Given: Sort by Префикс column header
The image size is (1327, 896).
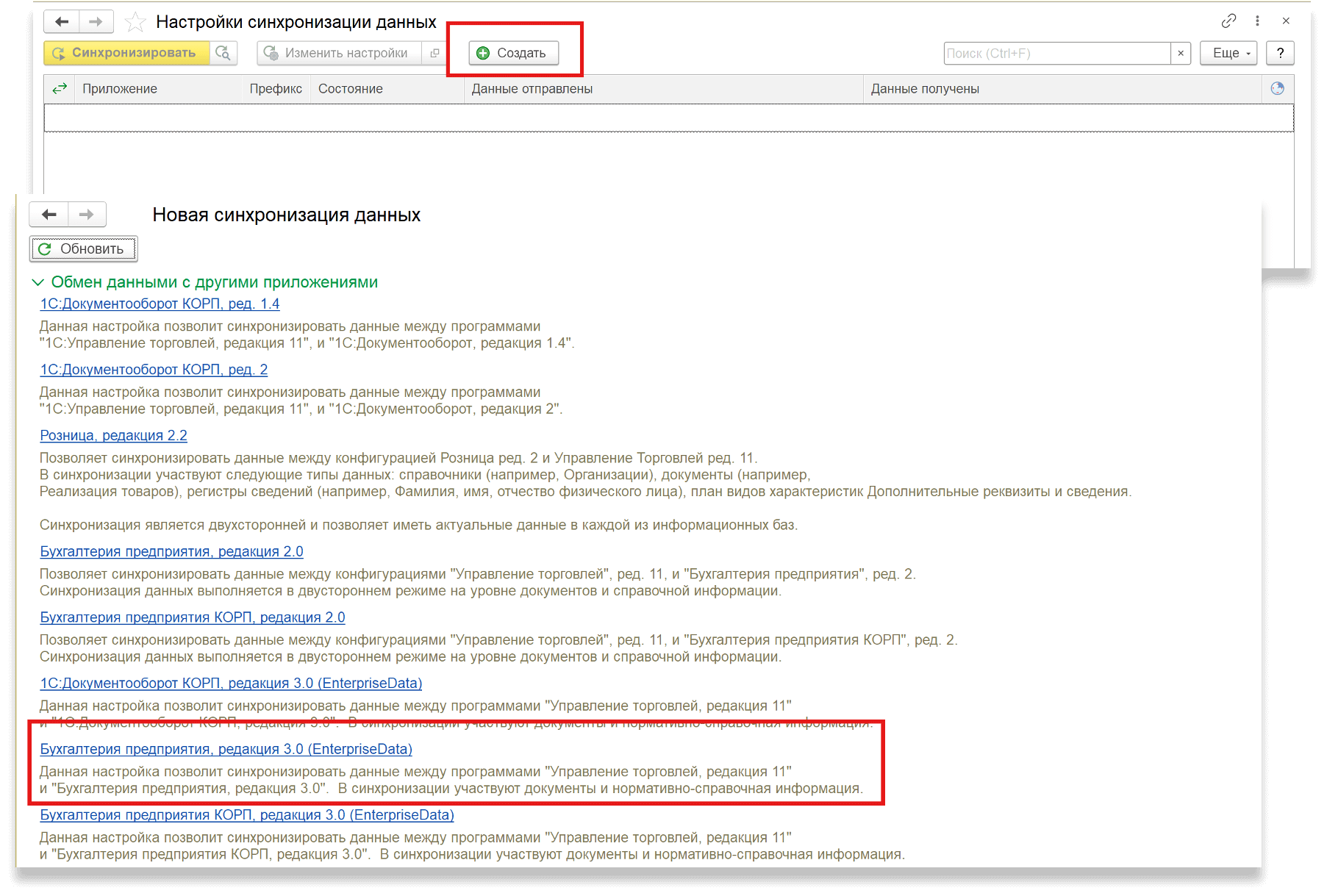Looking at the screenshot, I should tap(276, 89).
